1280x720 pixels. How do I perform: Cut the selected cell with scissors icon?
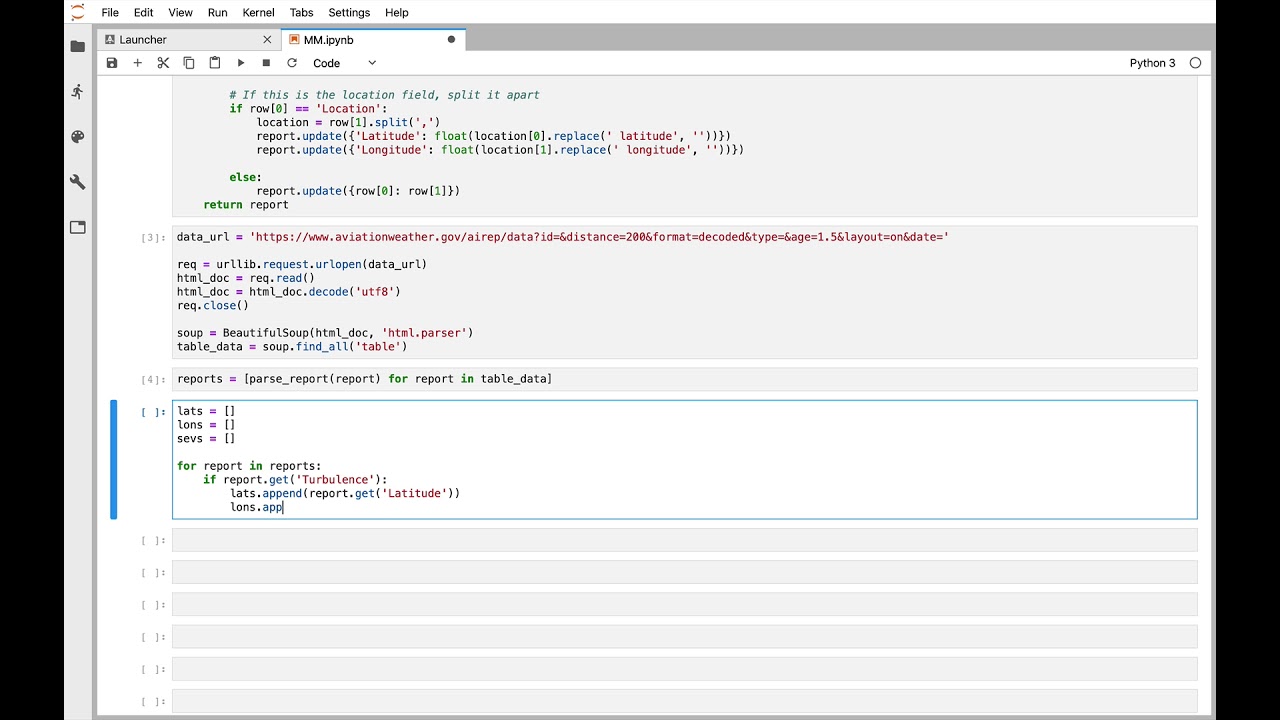(163, 63)
